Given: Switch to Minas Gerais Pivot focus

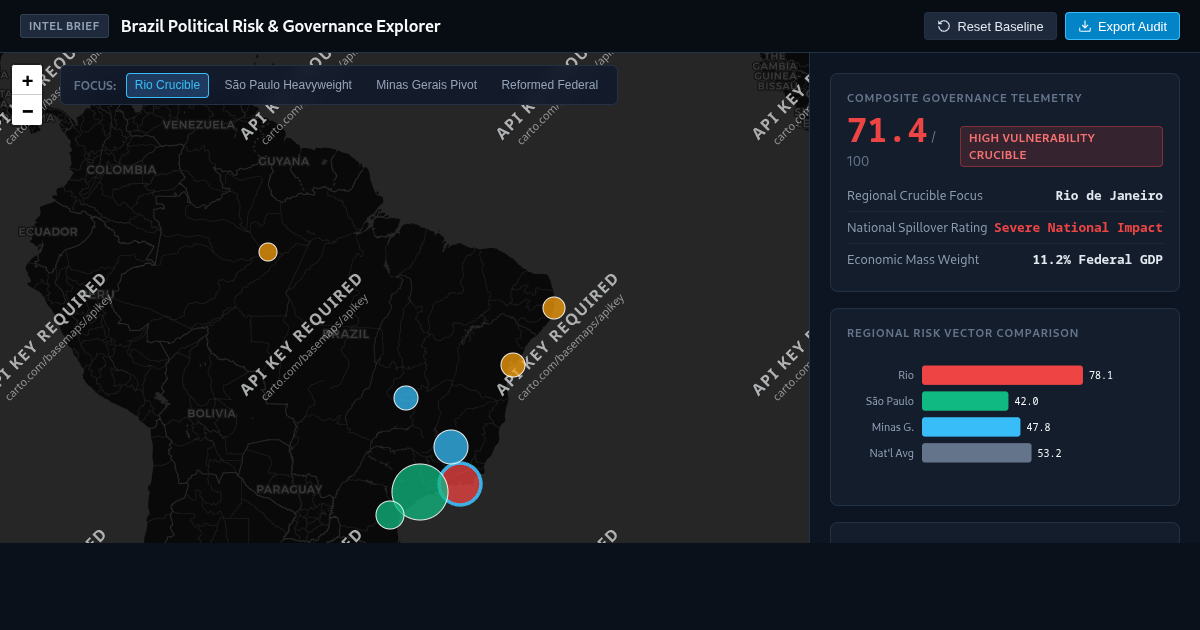Looking at the screenshot, I should pos(426,85).
